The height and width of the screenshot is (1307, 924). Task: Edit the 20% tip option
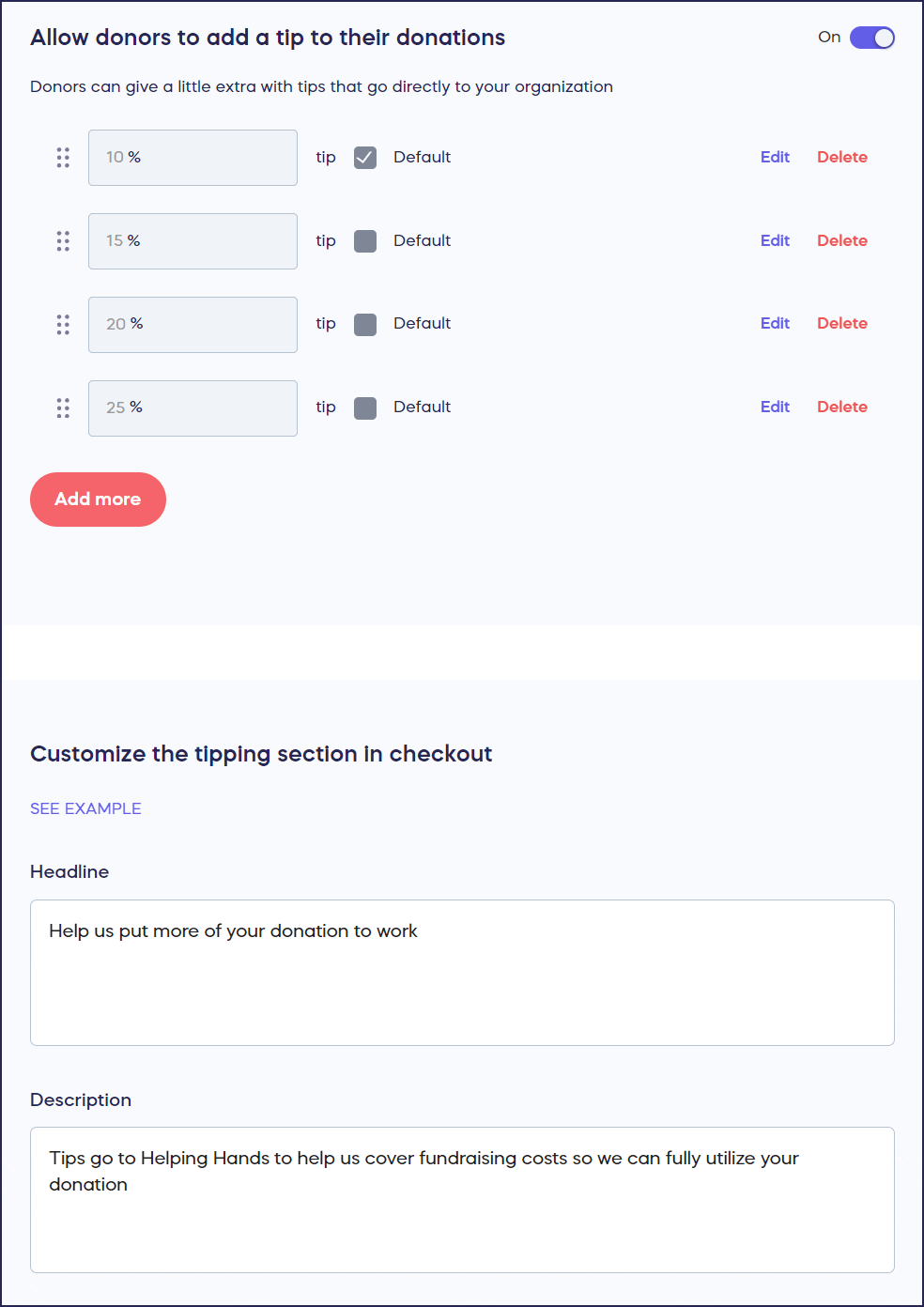pos(775,323)
